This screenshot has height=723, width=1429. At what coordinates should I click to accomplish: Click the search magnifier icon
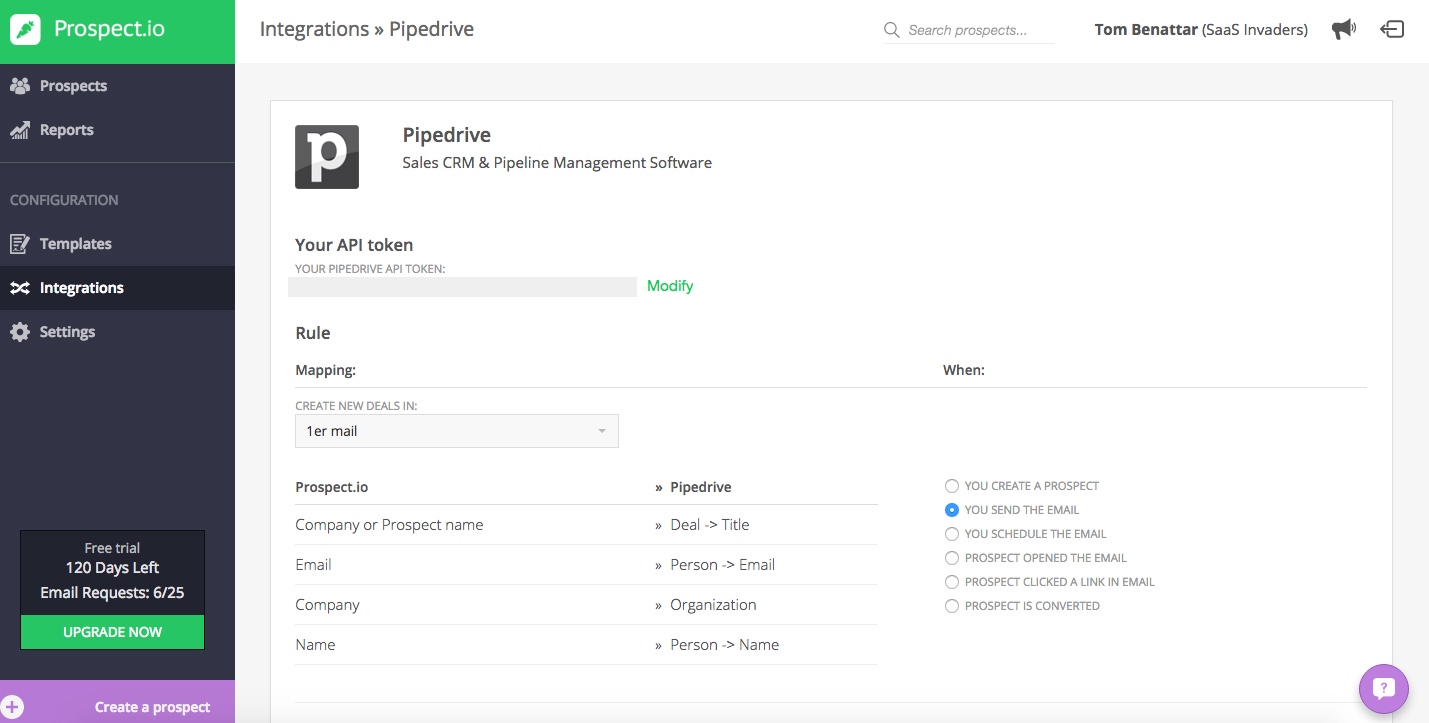point(892,30)
